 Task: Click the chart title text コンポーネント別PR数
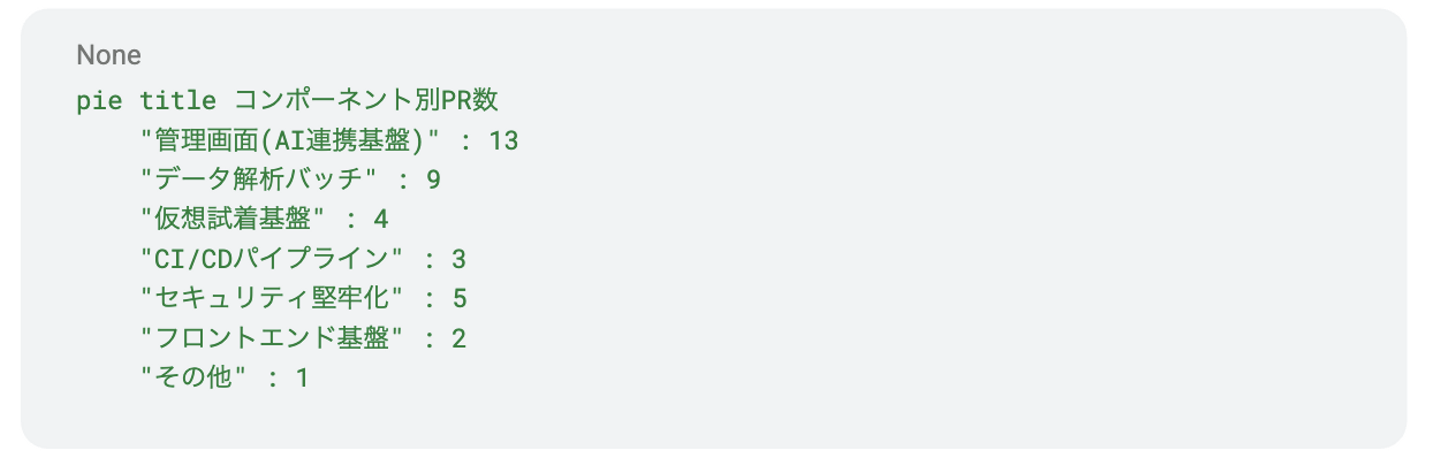[x=366, y=101]
